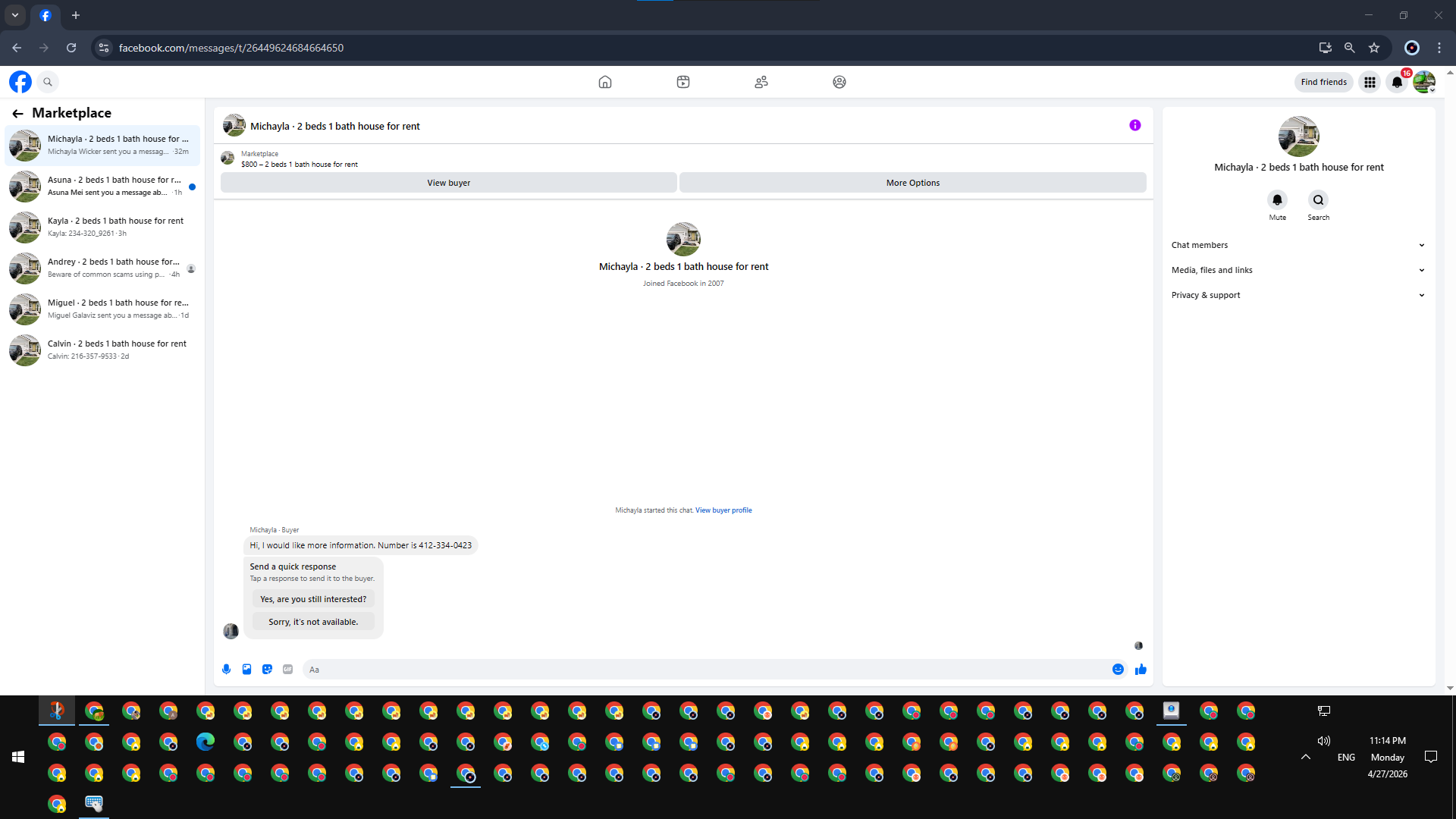This screenshot has height=819, width=1456.
Task: Expand the Chat members section
Action: (1298, 245)
